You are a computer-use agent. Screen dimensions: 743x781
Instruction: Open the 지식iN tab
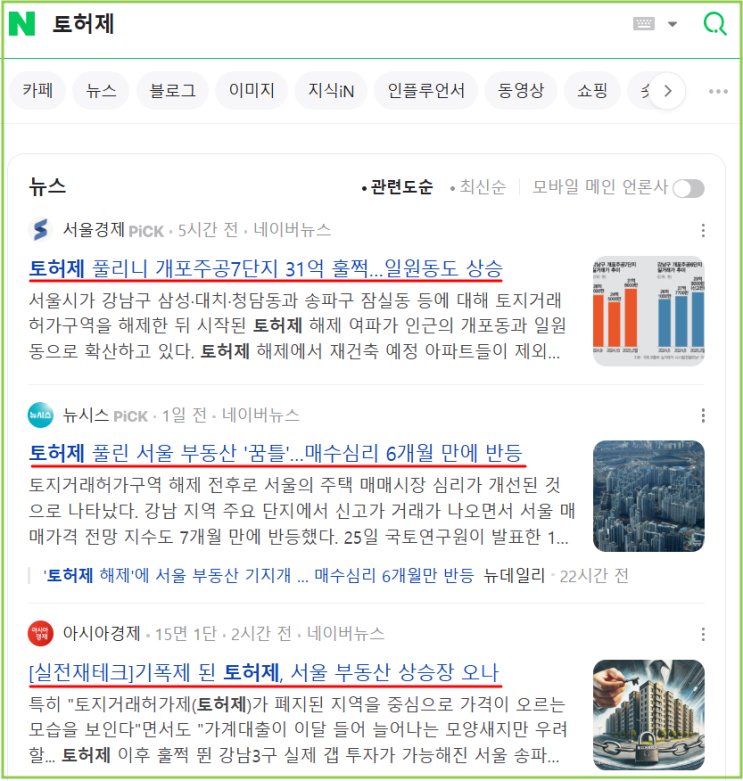pyautogui.click(x=331, y=91)
